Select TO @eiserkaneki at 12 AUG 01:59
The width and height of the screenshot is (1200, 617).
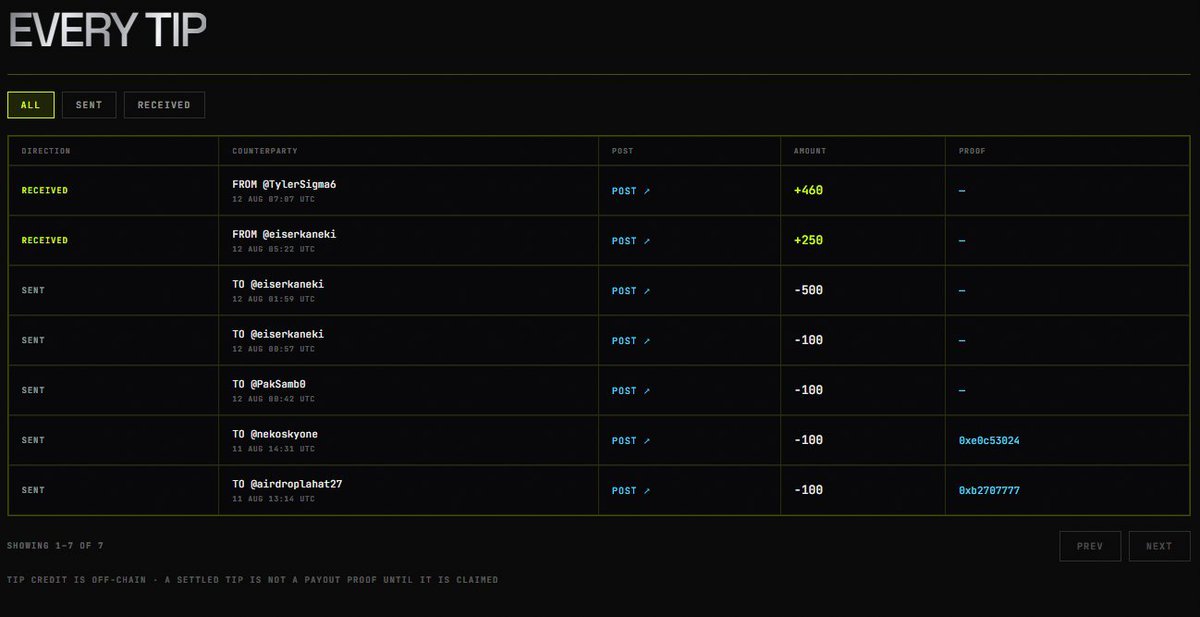[x=278, y=284]
